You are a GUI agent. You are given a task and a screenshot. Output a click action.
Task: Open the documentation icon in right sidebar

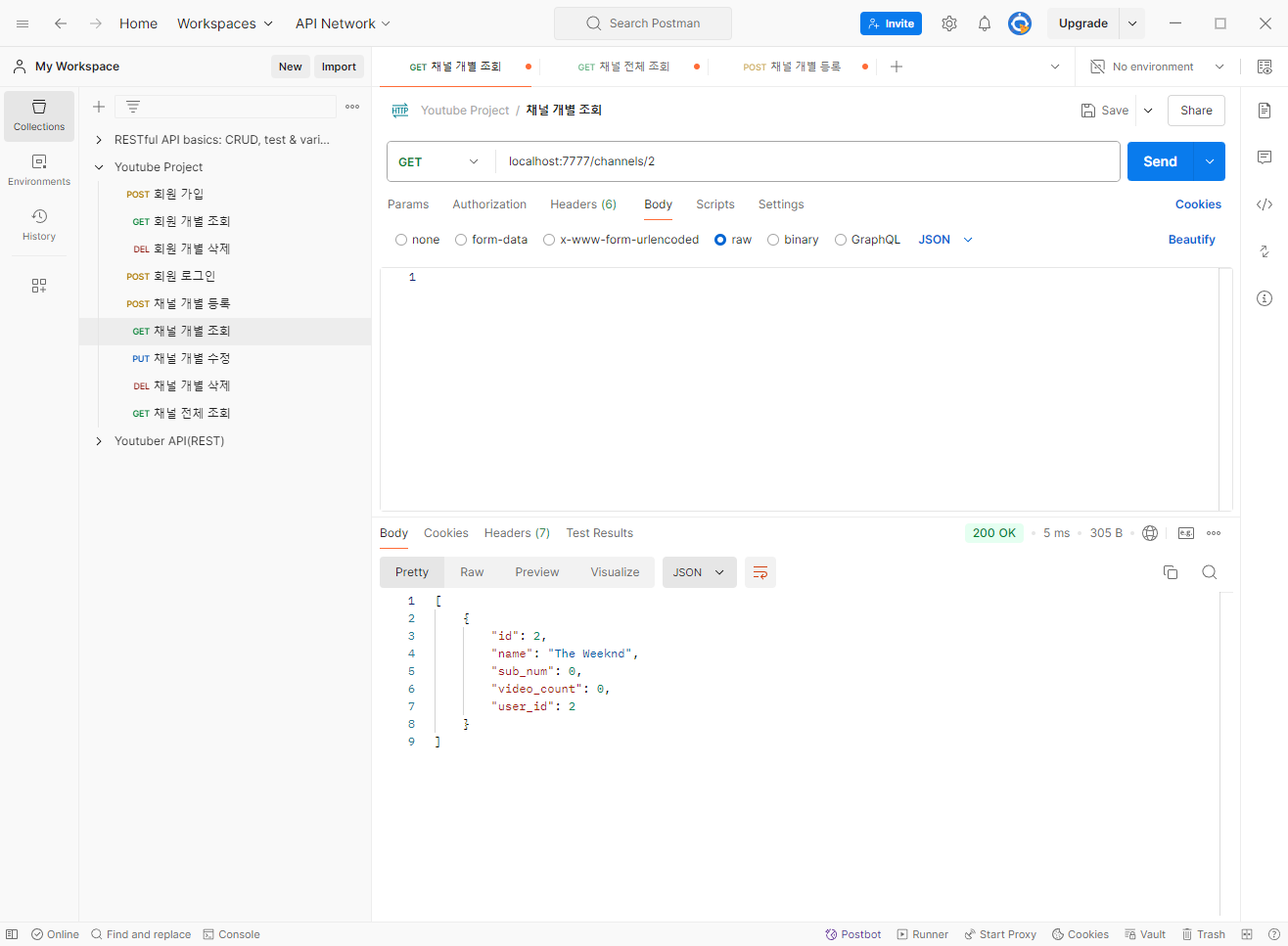(x=1265, y=111)
